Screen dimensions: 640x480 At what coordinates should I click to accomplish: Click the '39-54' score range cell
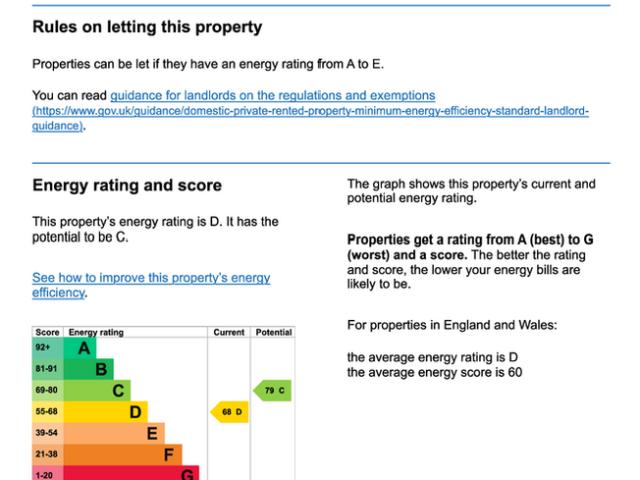coord(48,432)
